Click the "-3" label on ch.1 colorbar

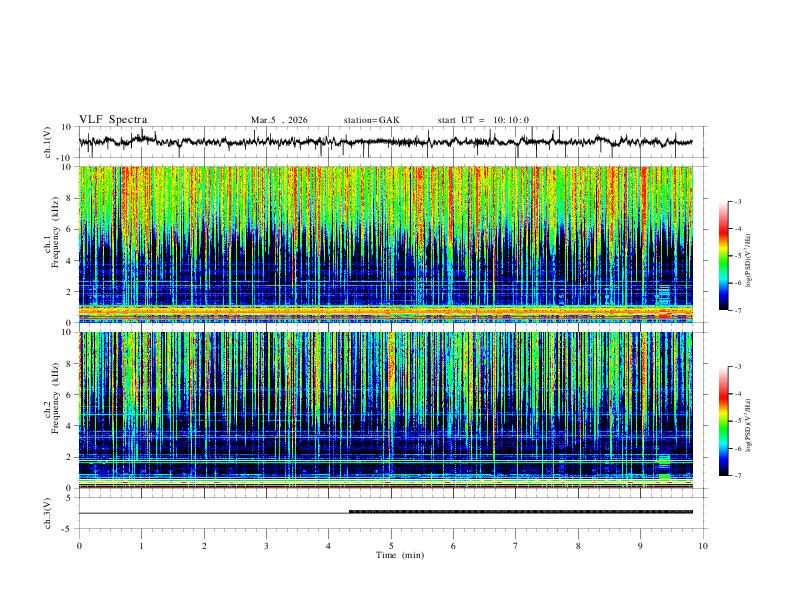737,201
